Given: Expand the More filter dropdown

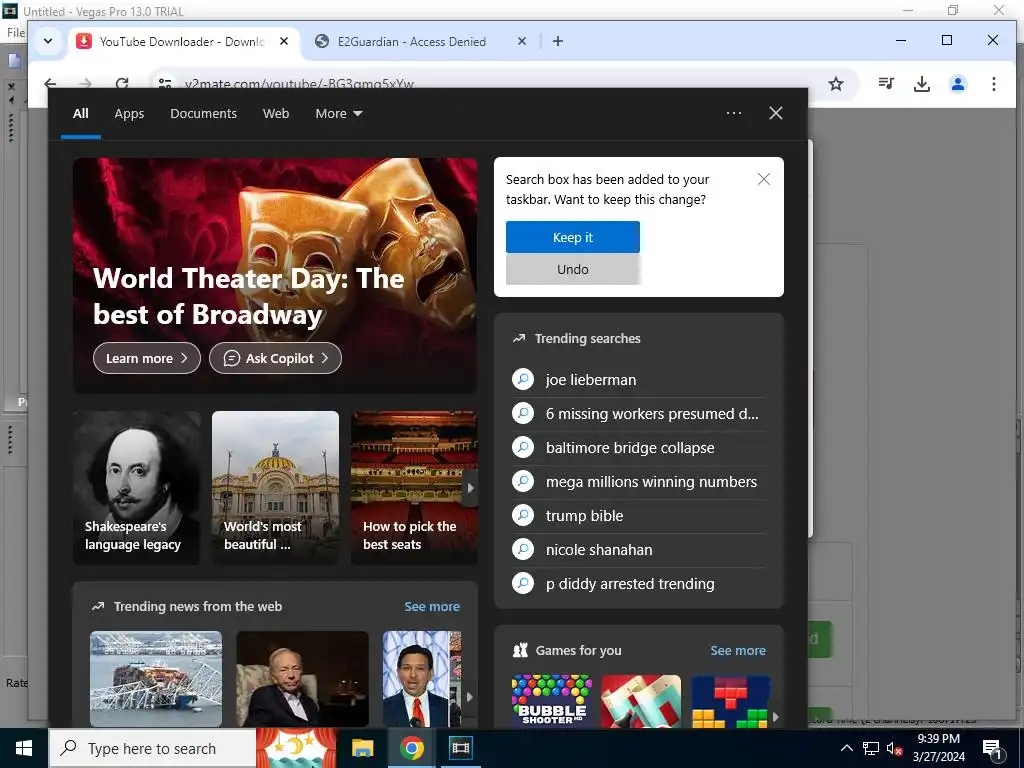Looking at the screenshot, I should coord(338,114).
